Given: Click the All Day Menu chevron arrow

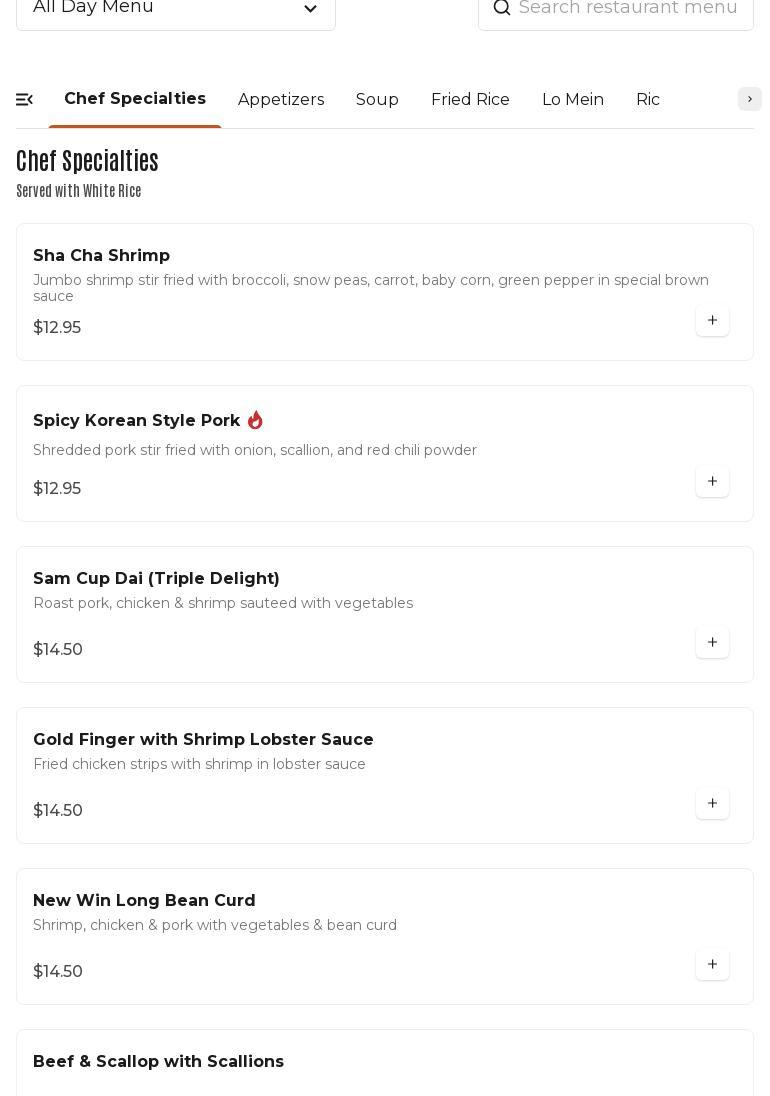Looking at the screenshot, I should tap(310, 9).
